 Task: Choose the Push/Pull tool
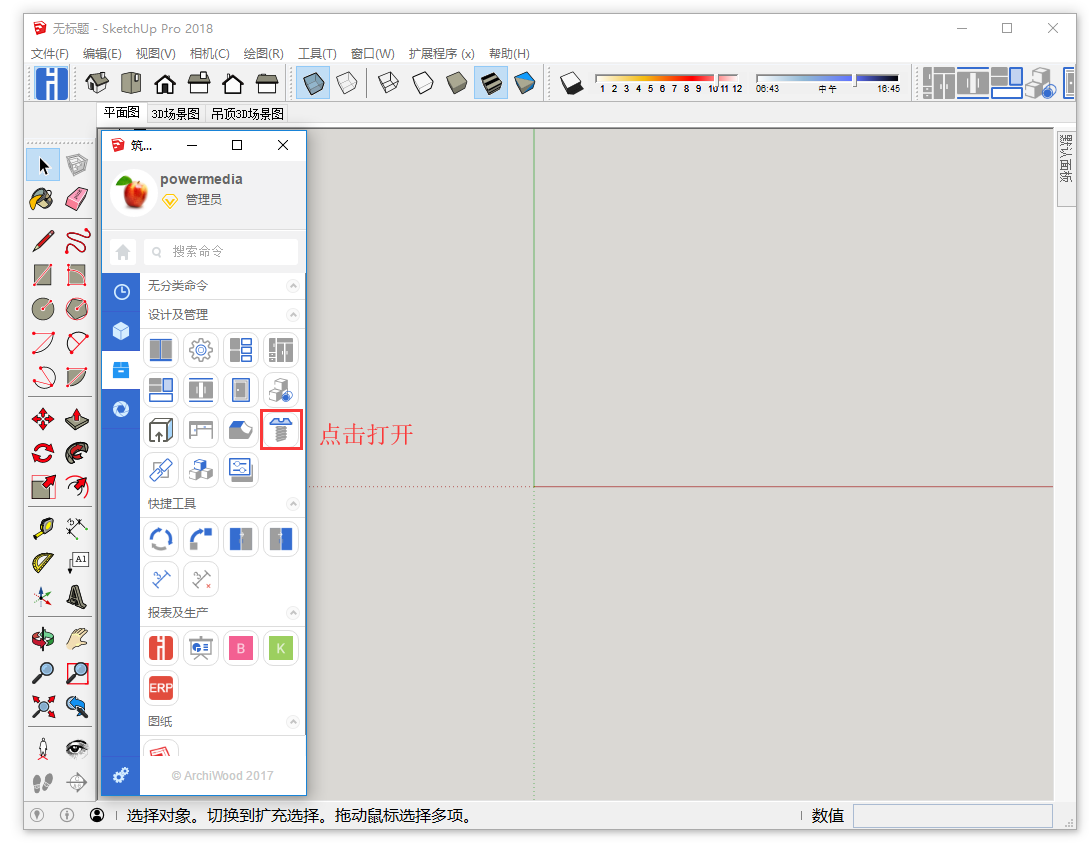pyautogui.click(x=77, y=419)
